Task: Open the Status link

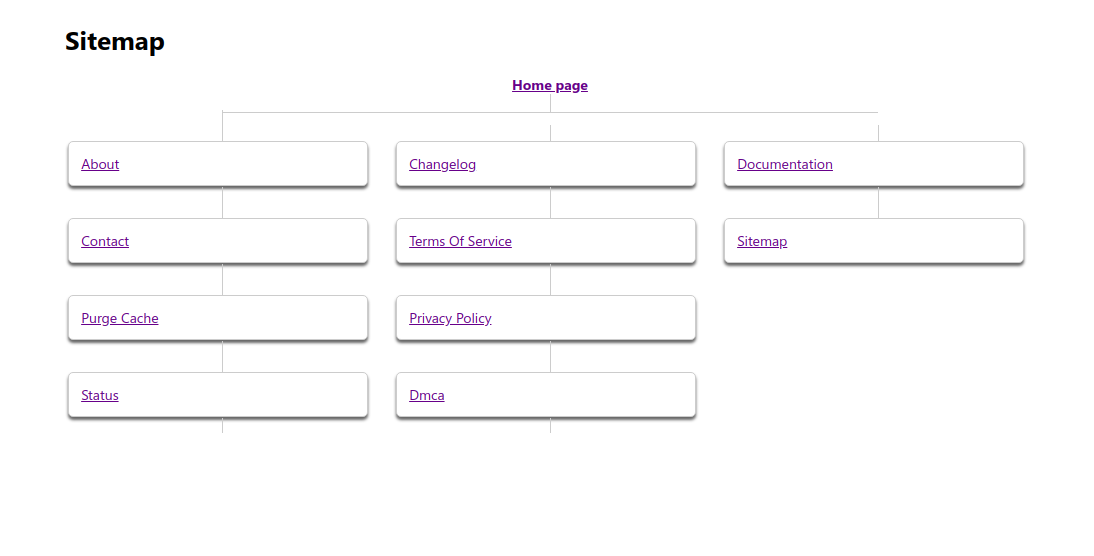Action: [x=100, y=396]
